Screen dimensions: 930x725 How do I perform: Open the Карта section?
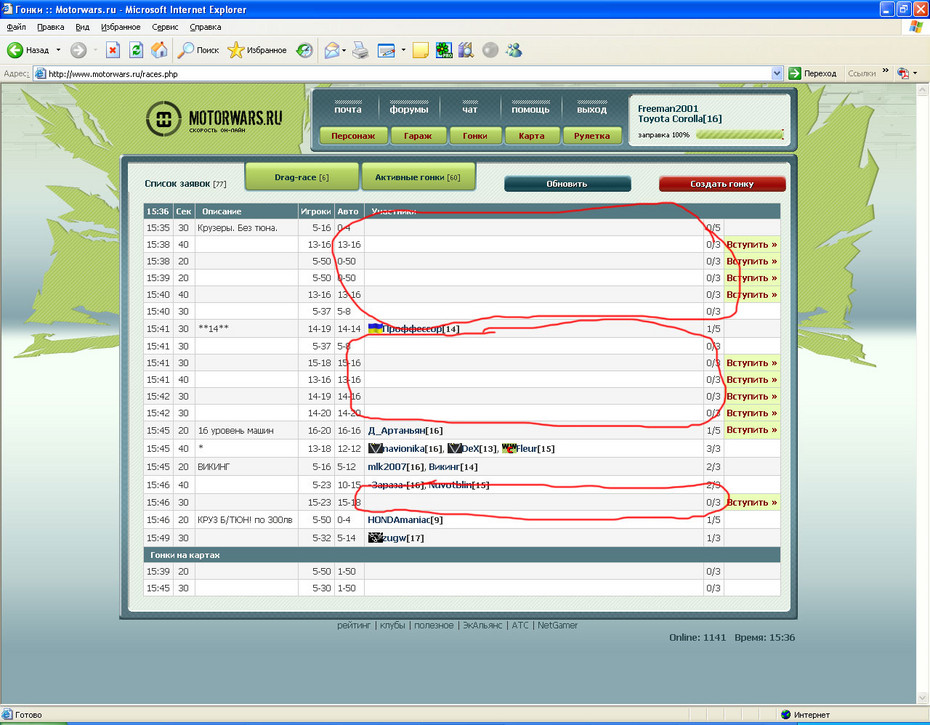point(531,136)
